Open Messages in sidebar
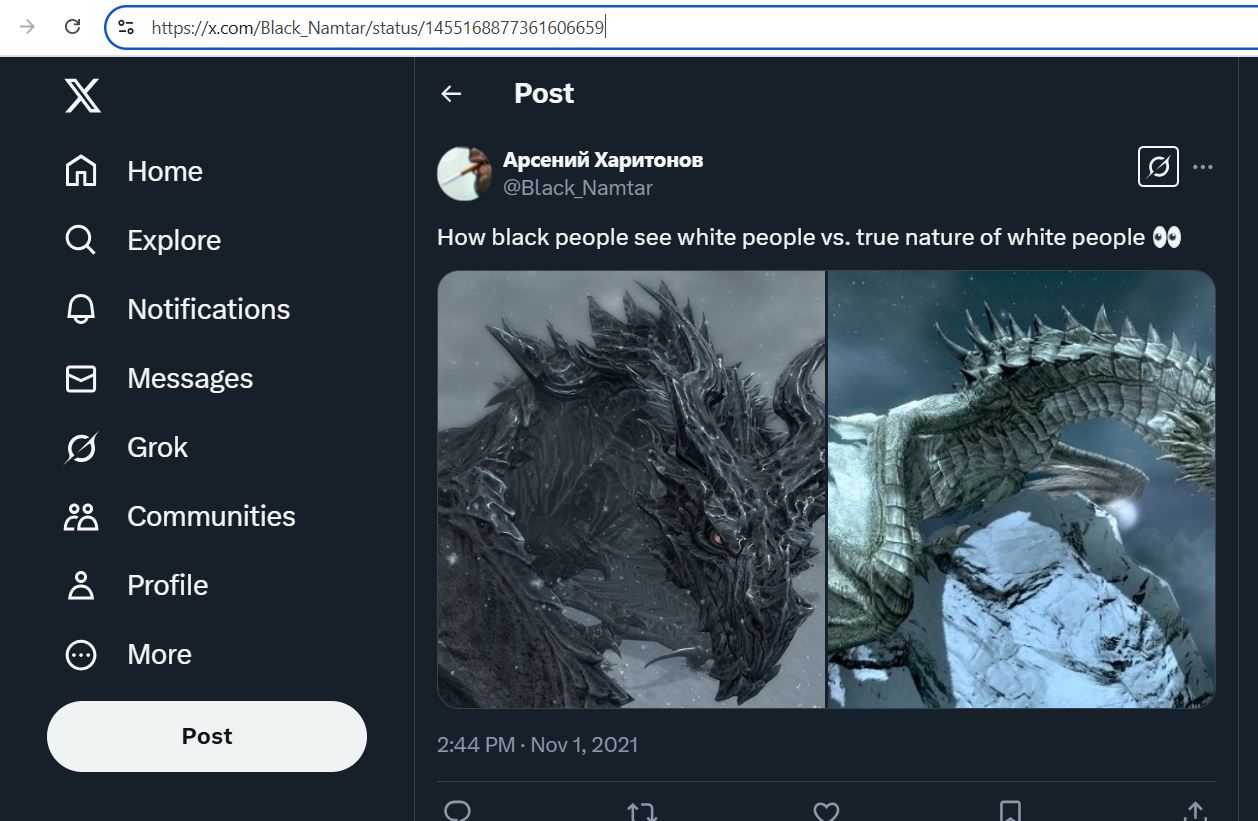Viewport: 1258px width, 821px height. (x=190, y=378)
